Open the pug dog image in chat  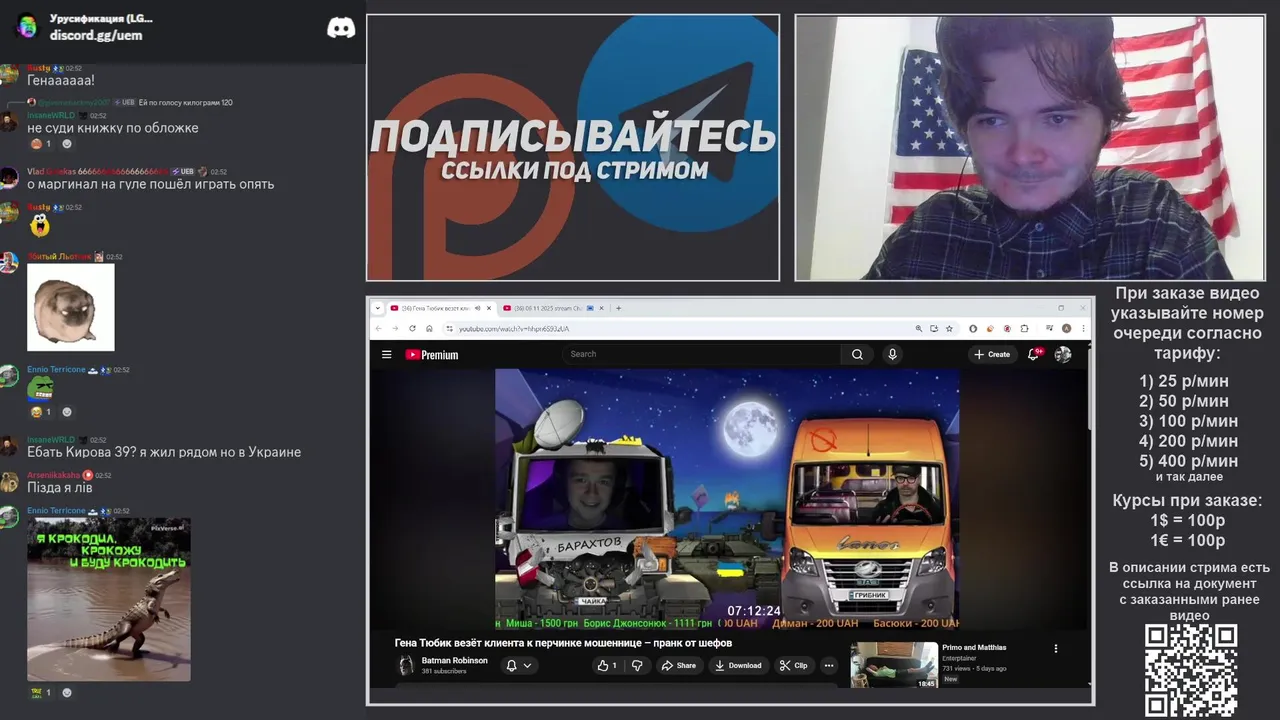coord(71,307)
